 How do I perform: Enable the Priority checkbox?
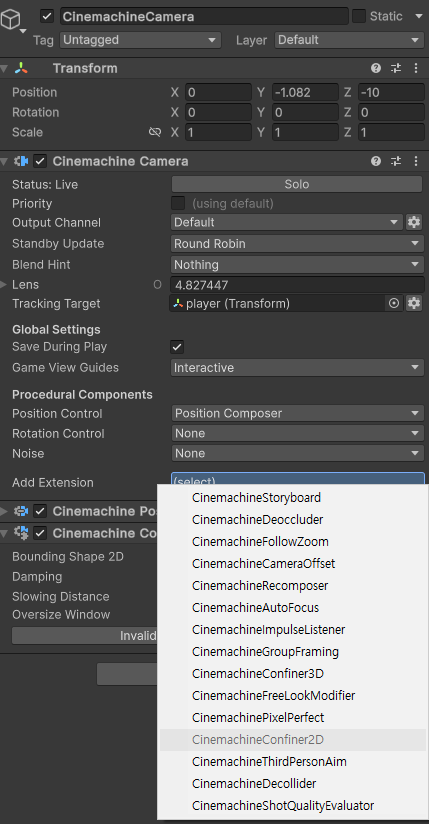click(178, 203)
